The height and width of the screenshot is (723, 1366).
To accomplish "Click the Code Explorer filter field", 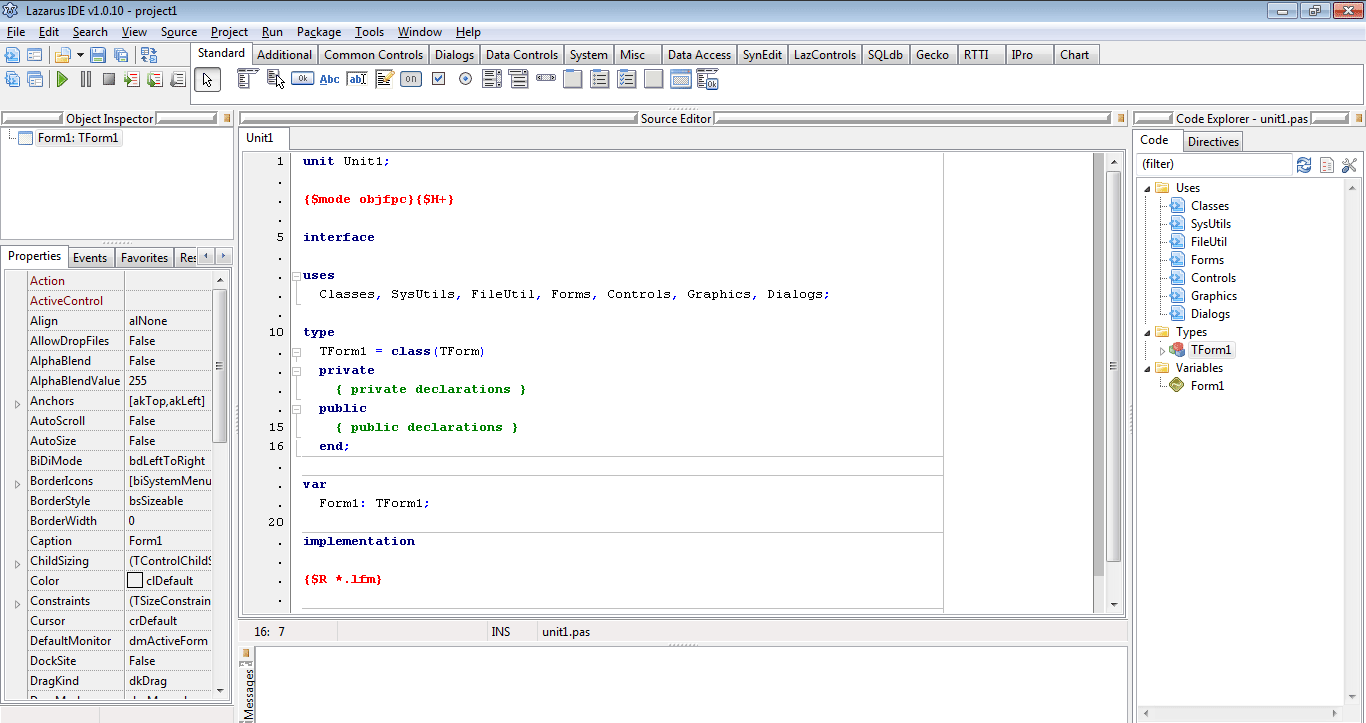I will (1214, 164).
